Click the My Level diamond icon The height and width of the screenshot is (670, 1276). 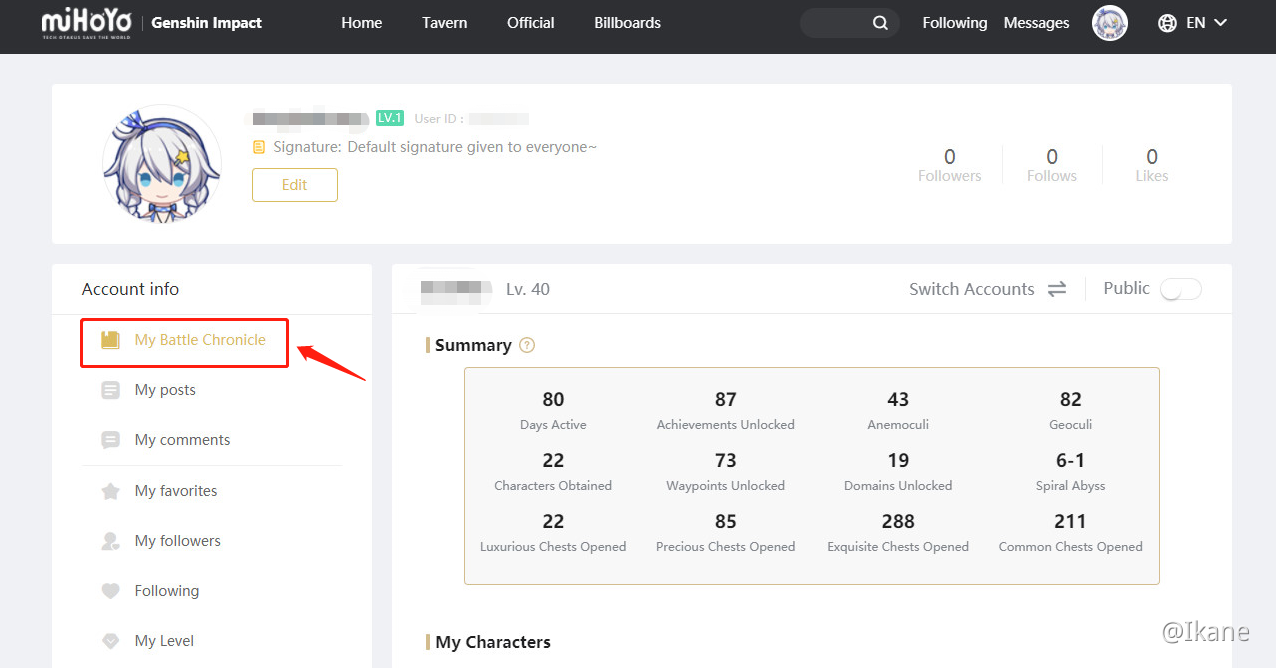(x=111, y=641)
